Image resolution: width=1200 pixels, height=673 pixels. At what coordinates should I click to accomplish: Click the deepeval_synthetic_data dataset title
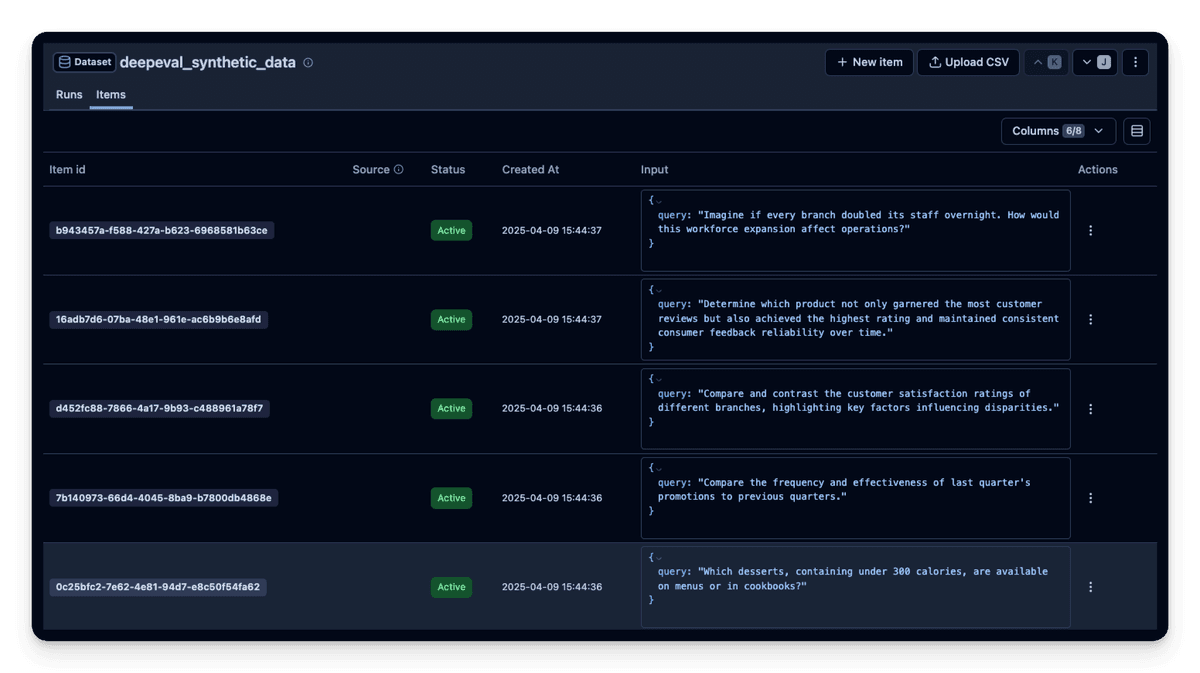[x=208, y=62]
